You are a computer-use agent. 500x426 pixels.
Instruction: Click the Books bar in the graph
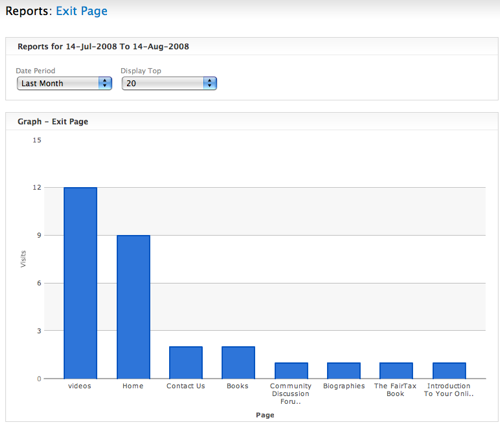pyautogui.click(x=238, y=363)
